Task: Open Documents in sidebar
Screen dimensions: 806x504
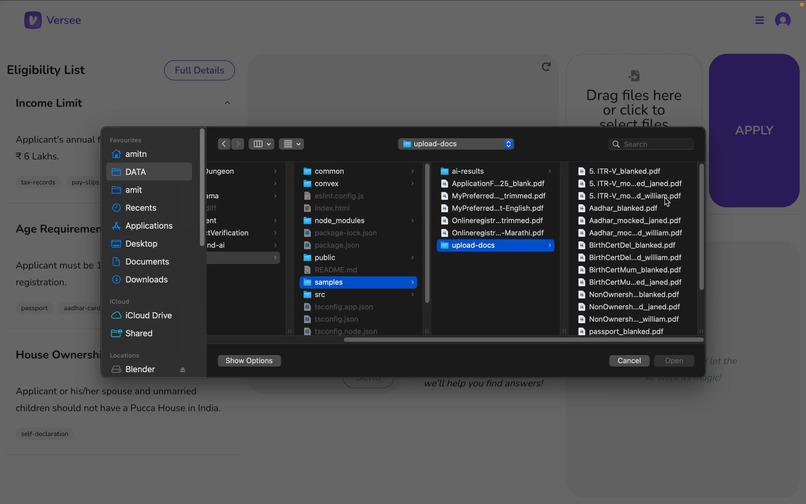Action: 149,262
